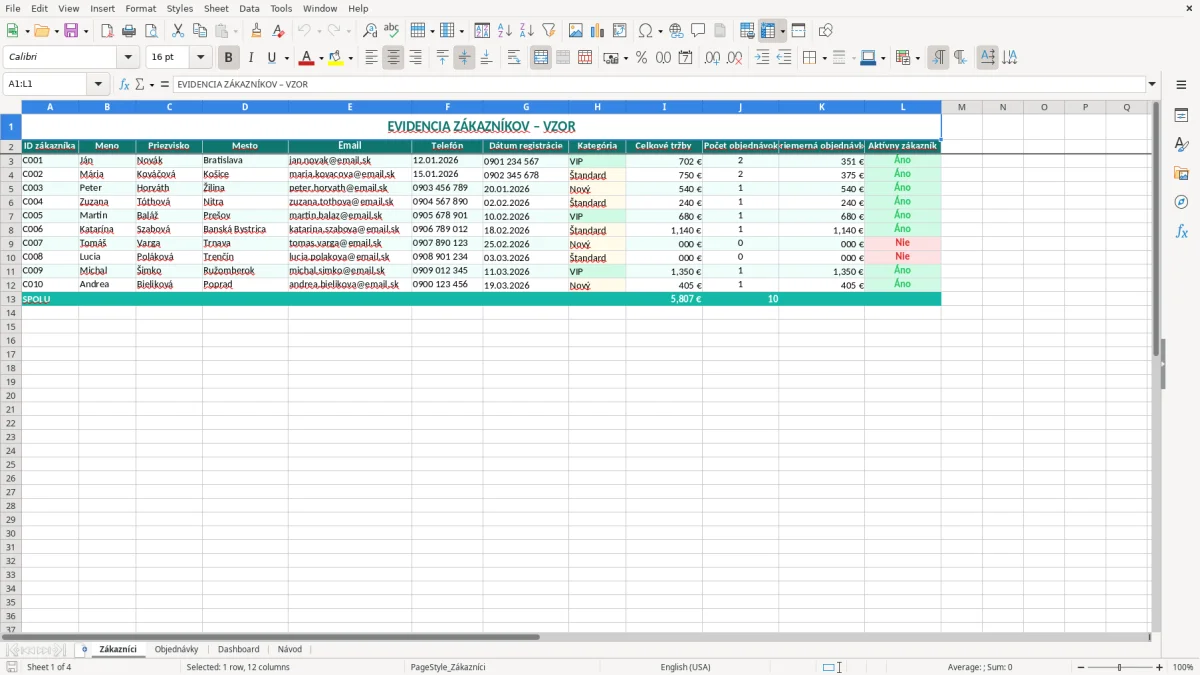Insert special character Omega icon

tap(645, 31)
